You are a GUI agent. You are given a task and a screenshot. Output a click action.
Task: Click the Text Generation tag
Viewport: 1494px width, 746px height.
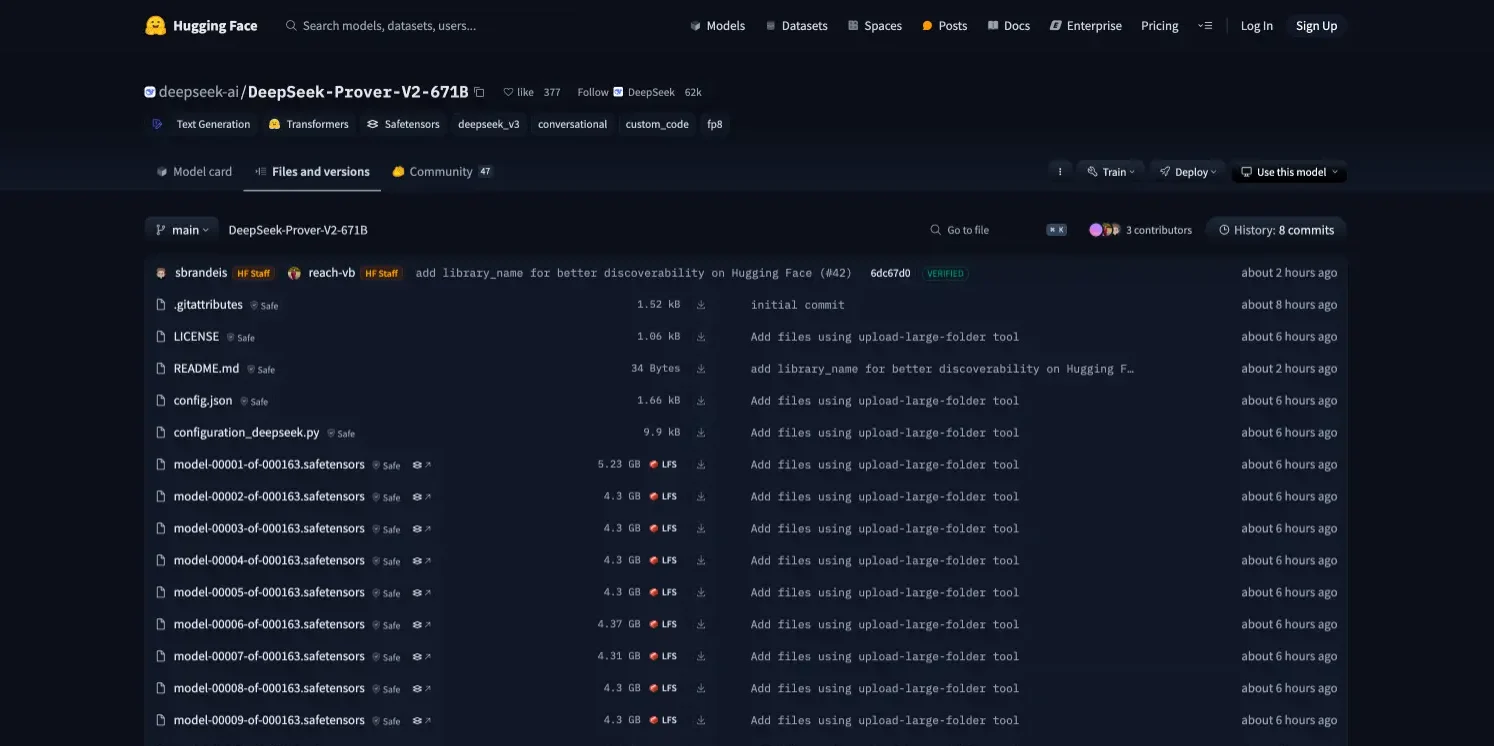201,125
